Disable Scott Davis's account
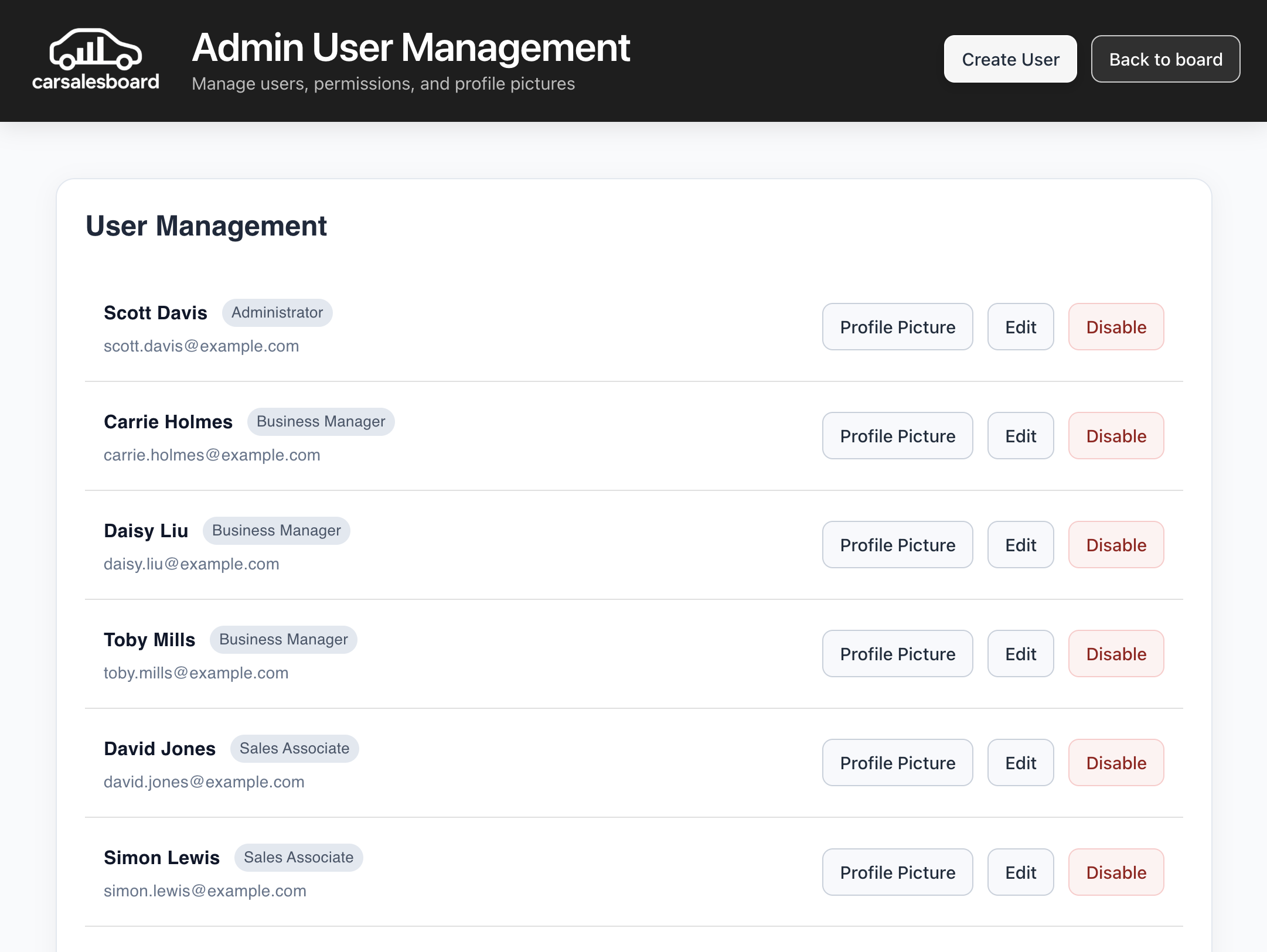The image size is (1267, 952). [1116, 326]
